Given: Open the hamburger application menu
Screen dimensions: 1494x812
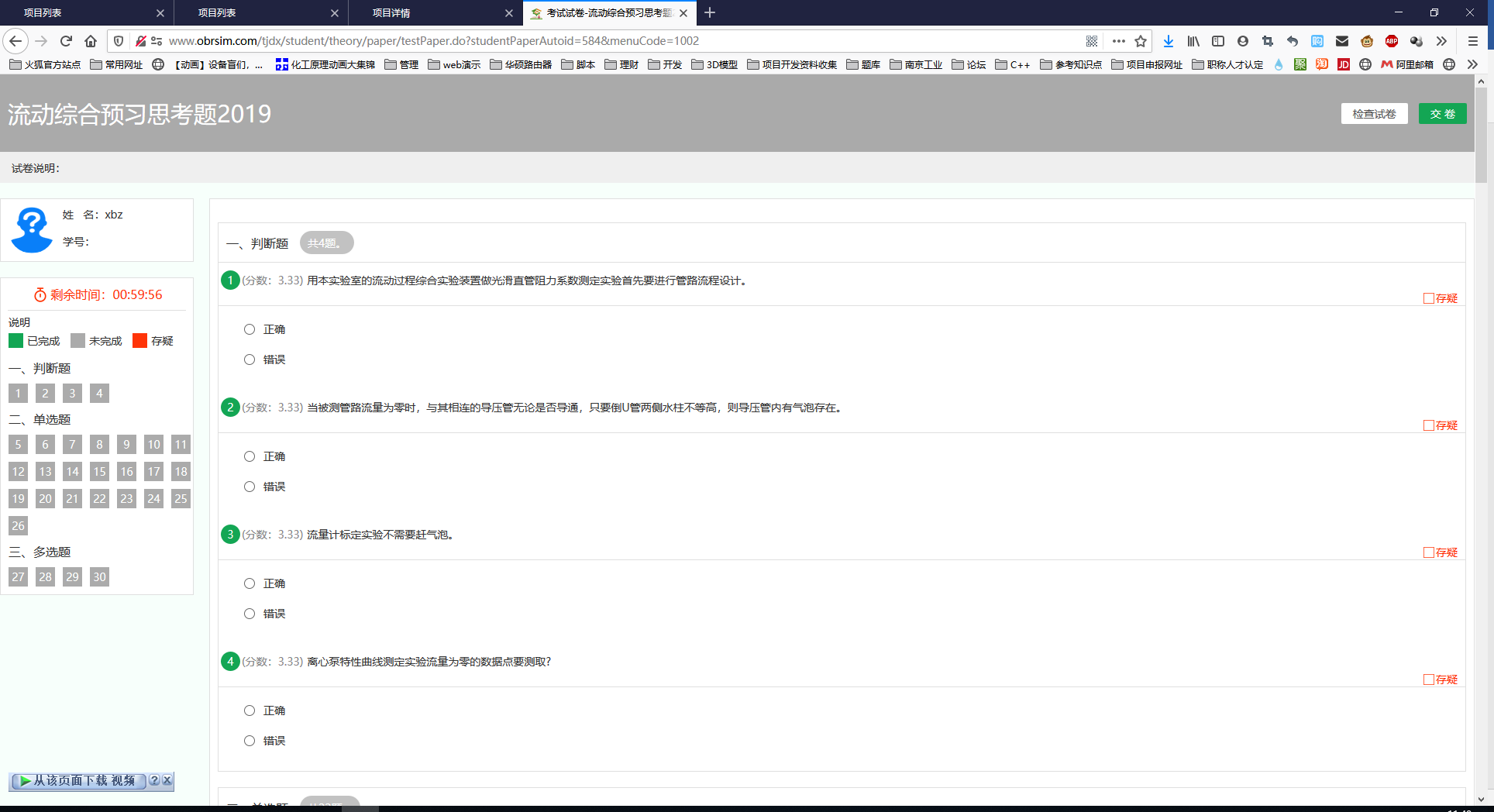Looking at the screenshot, I should pos(1473,41).
